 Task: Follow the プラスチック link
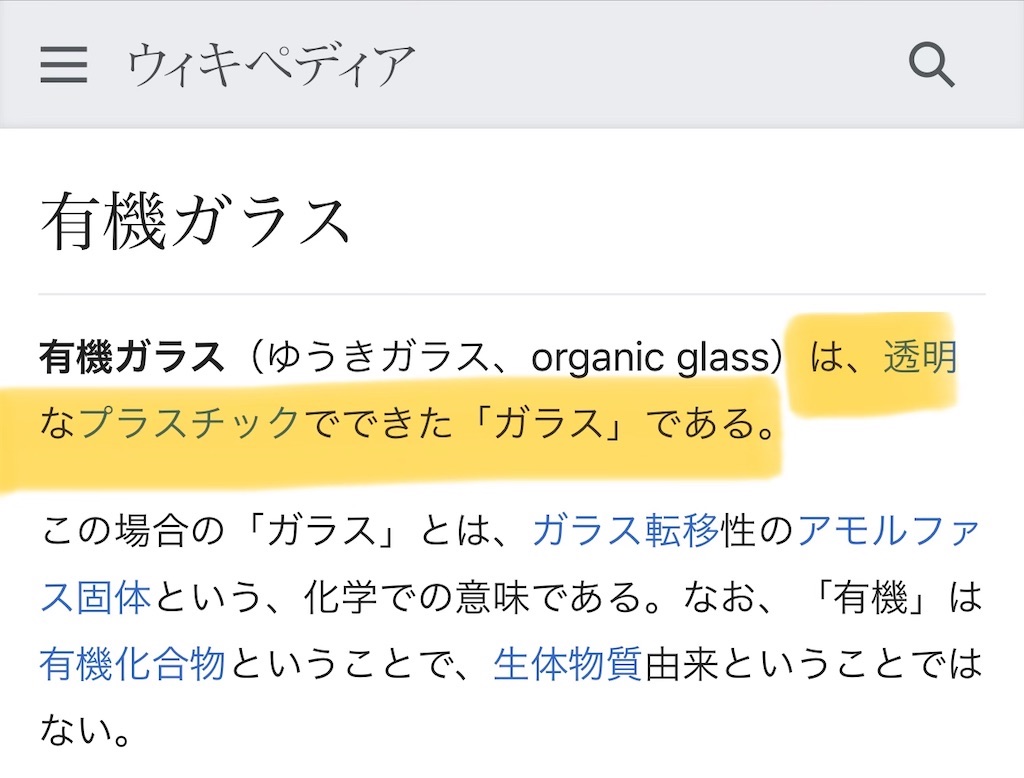[189, 423]
